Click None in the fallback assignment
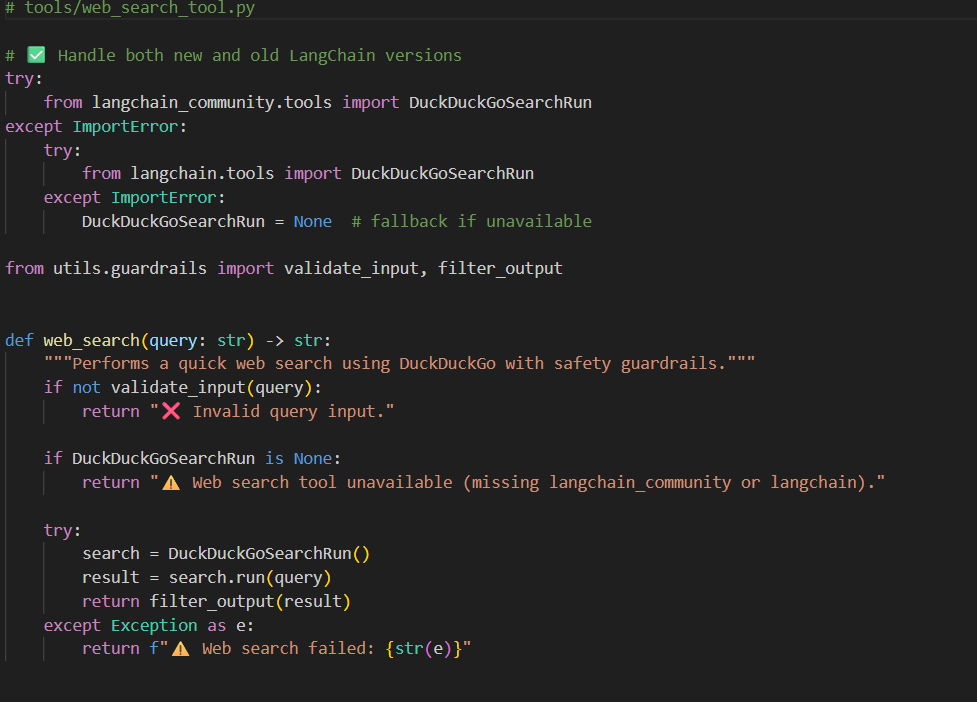The height and width of the screenshot is (702, 977). pyautogui.click(x=311, y=220)
